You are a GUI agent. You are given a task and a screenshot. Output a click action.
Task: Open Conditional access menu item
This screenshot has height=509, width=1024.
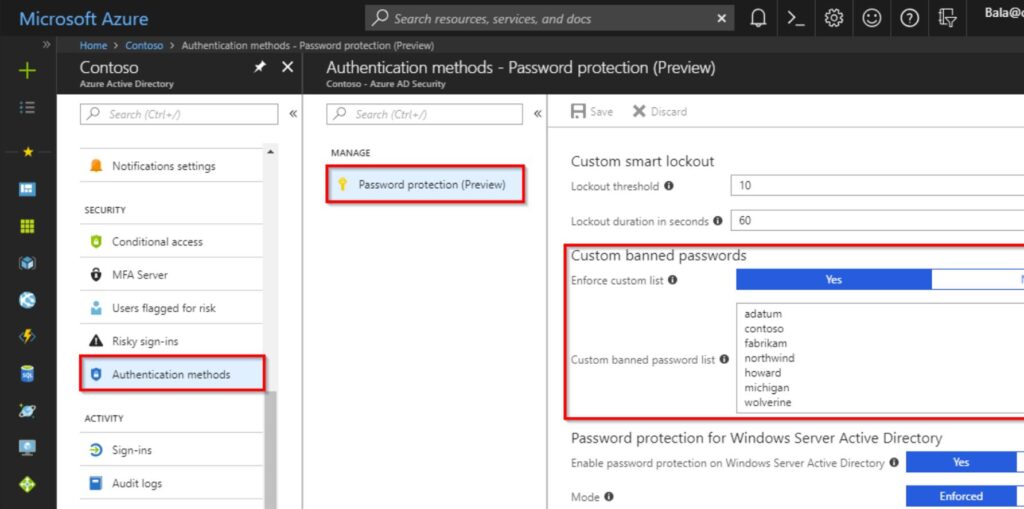point(171,242)
